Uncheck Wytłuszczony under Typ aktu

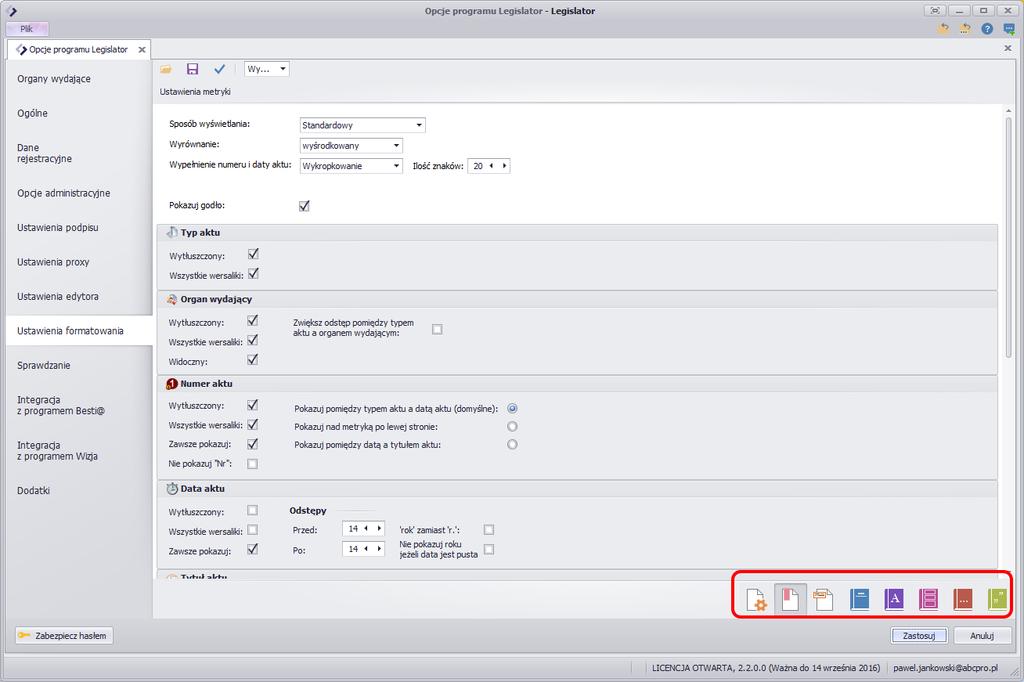pyautogui.click(x=253, y=254)
